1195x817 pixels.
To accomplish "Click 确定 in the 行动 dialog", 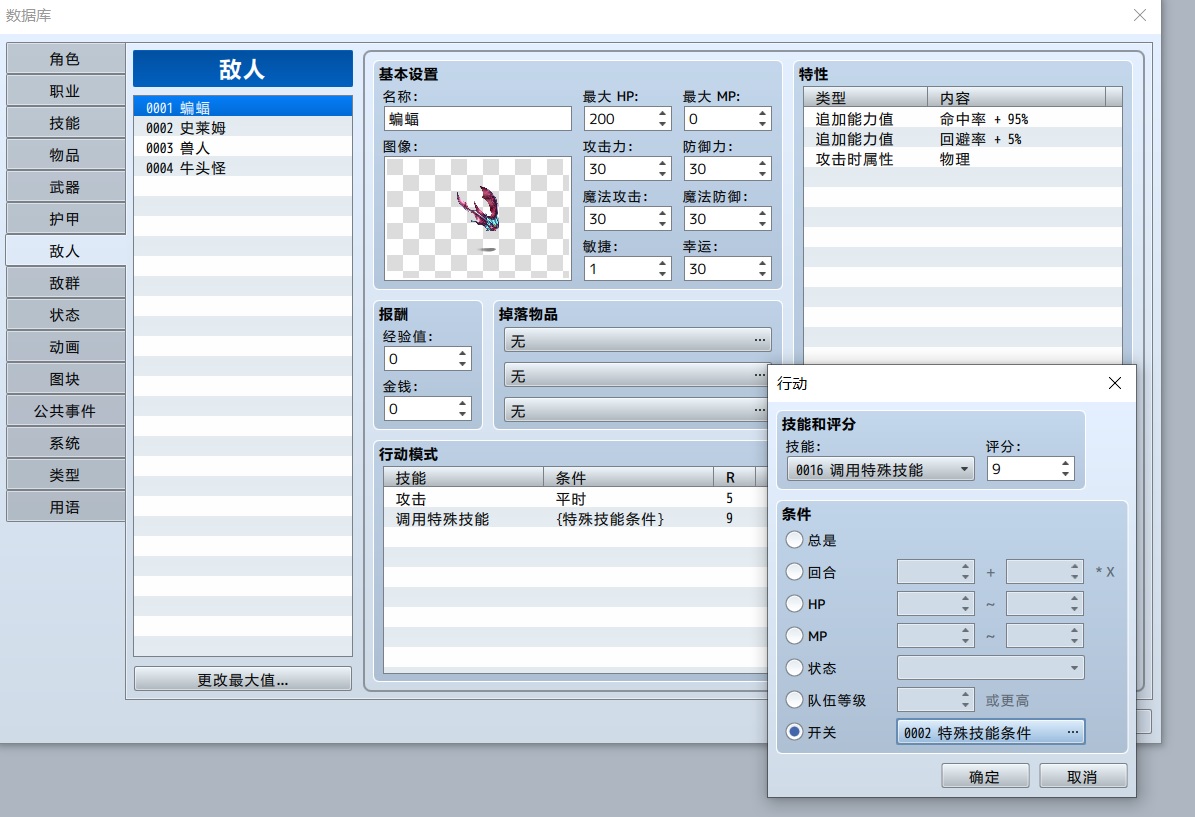I will [985, 777].
